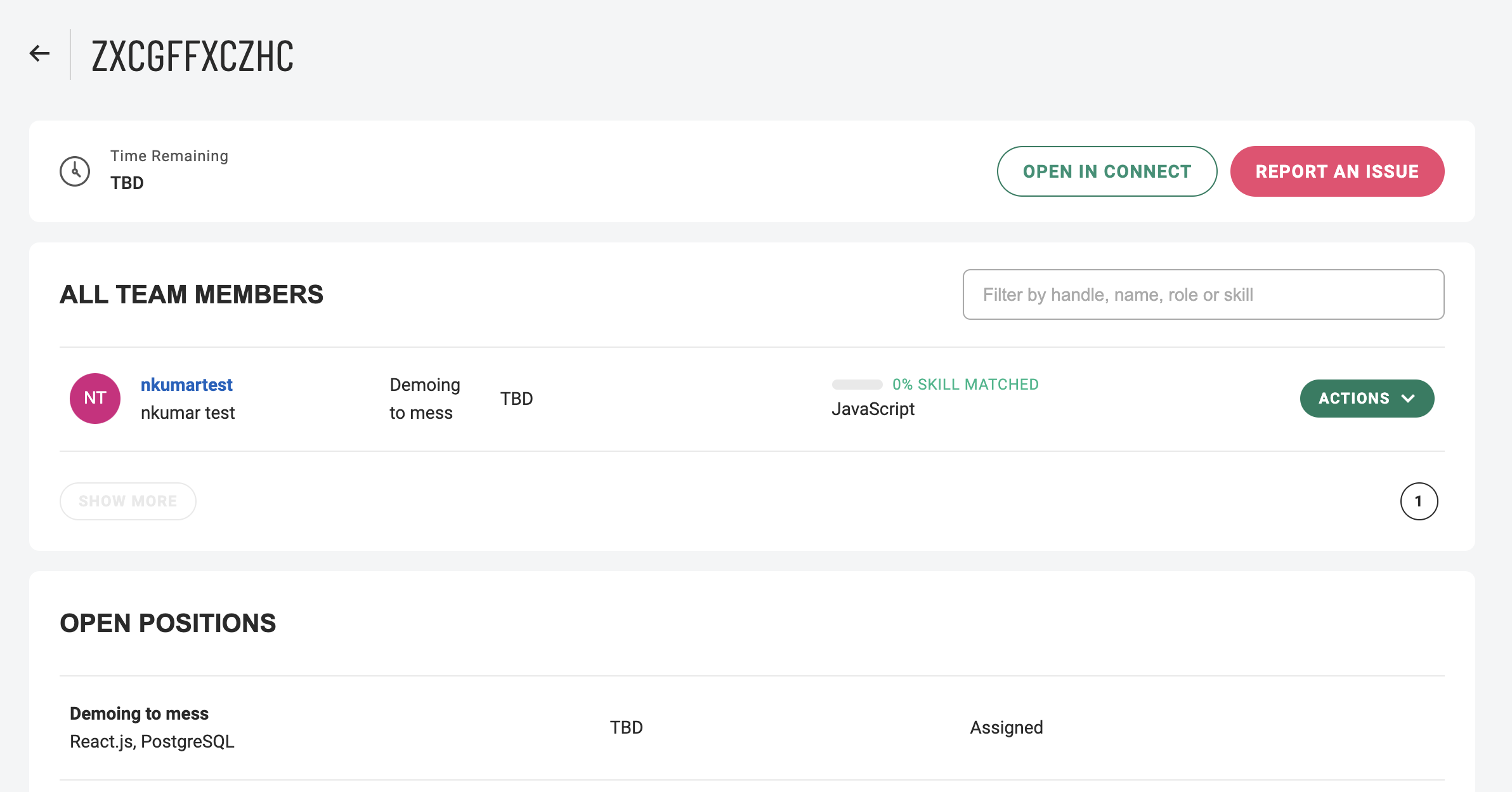Click the Time Remaining label

[169, 156]
